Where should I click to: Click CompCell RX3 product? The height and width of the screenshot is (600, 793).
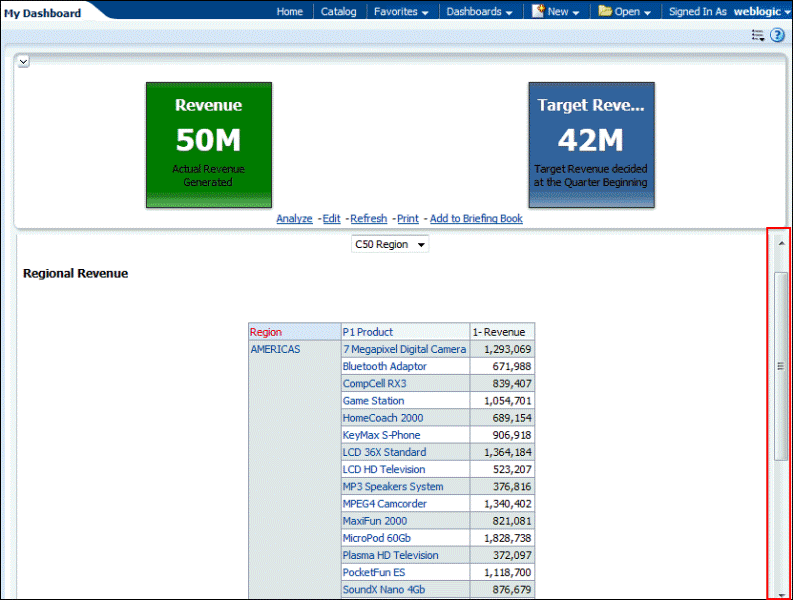[374, 383]
